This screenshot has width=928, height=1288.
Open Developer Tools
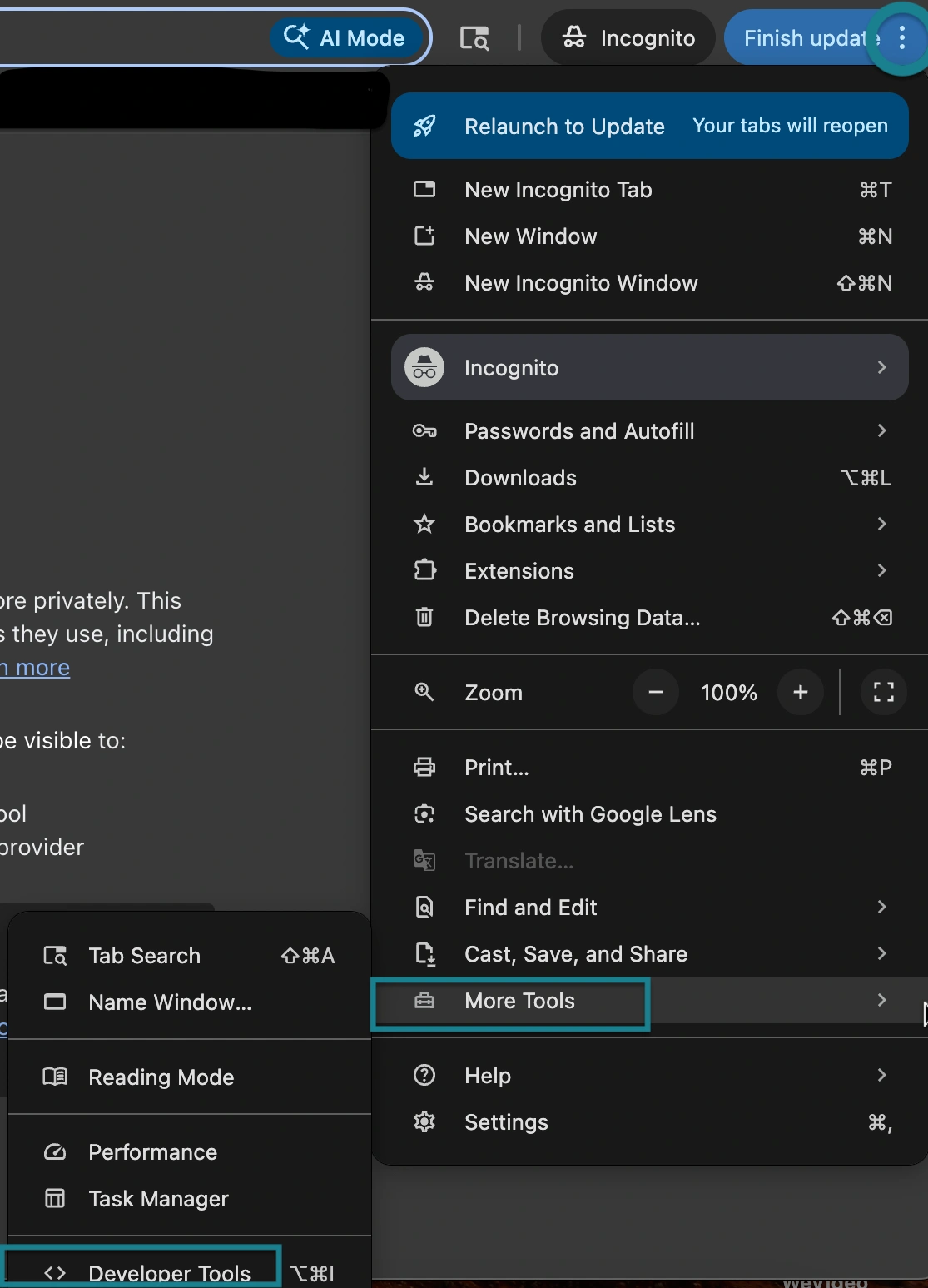click(x=190, y=1272)
